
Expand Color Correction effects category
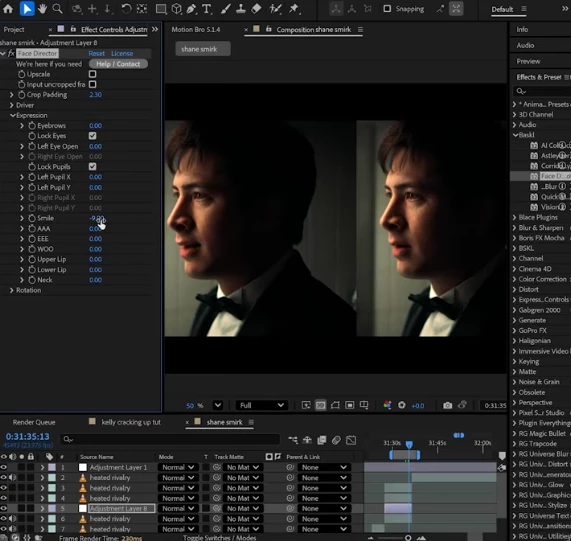click(x=515, y=279)
